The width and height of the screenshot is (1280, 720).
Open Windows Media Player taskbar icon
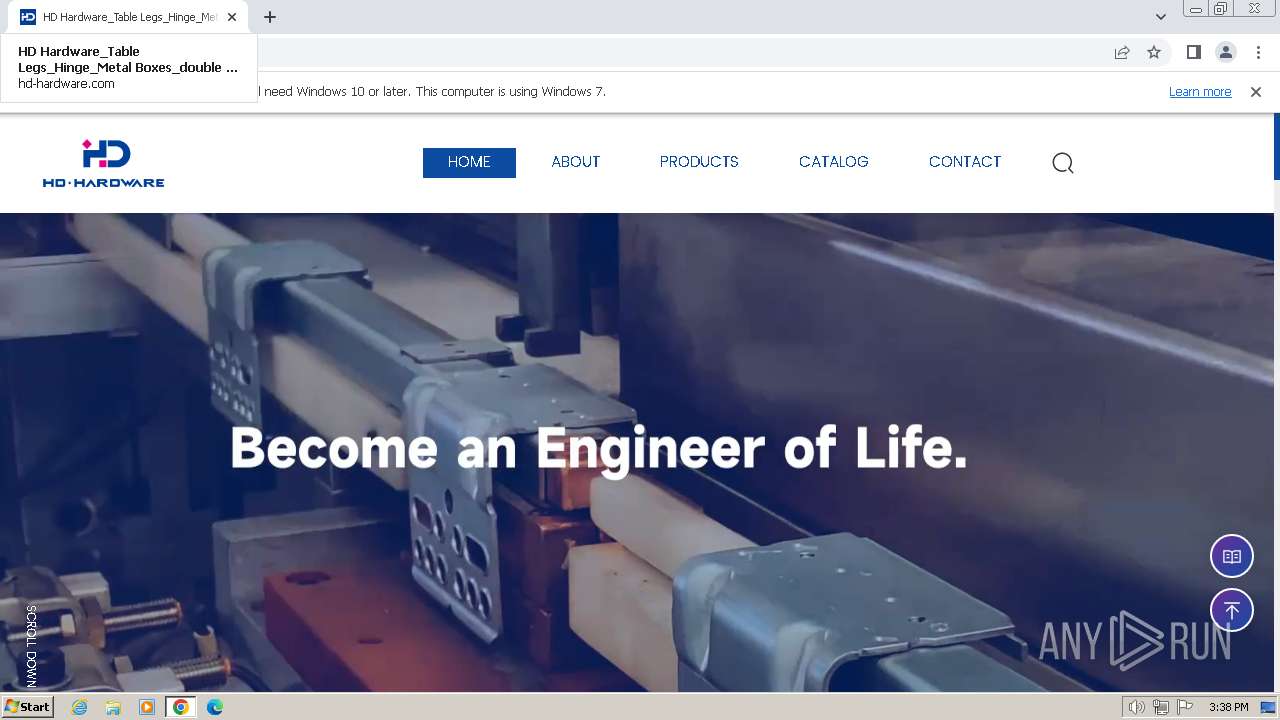[147, 707]
